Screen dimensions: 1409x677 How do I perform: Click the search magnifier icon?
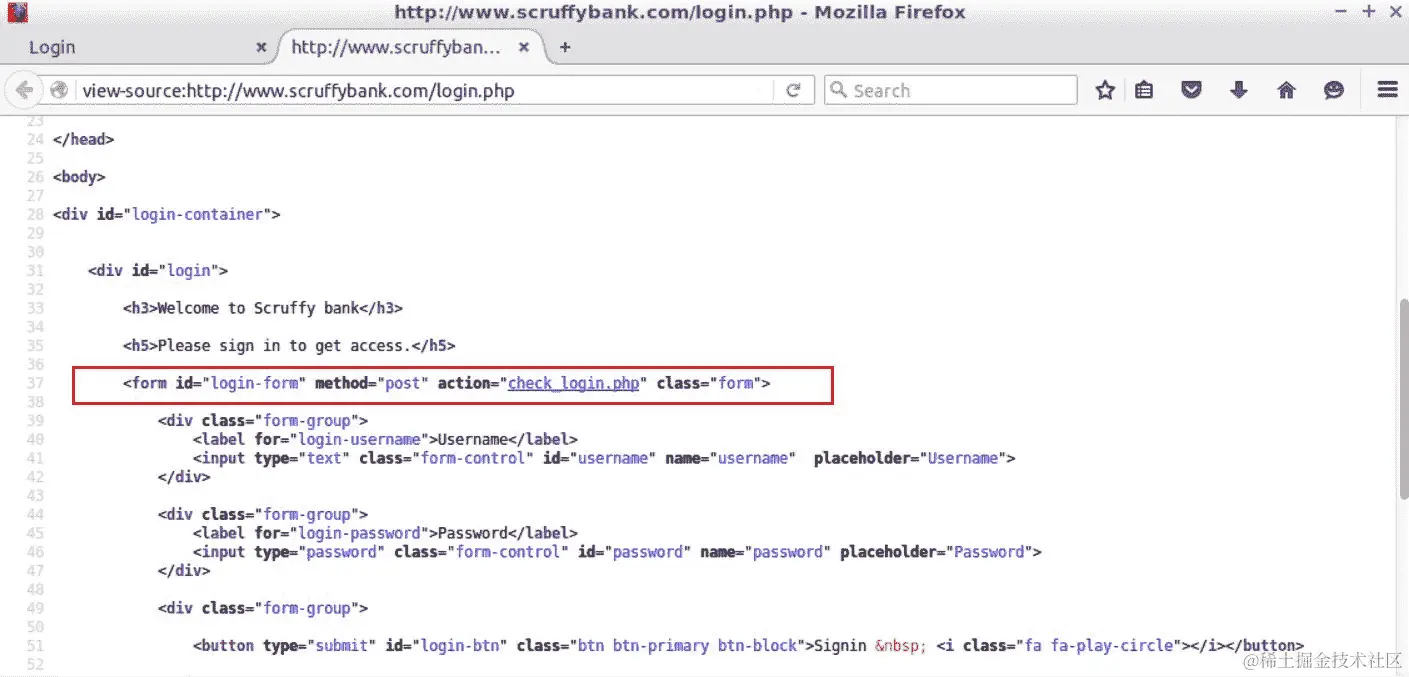(839, 90)
